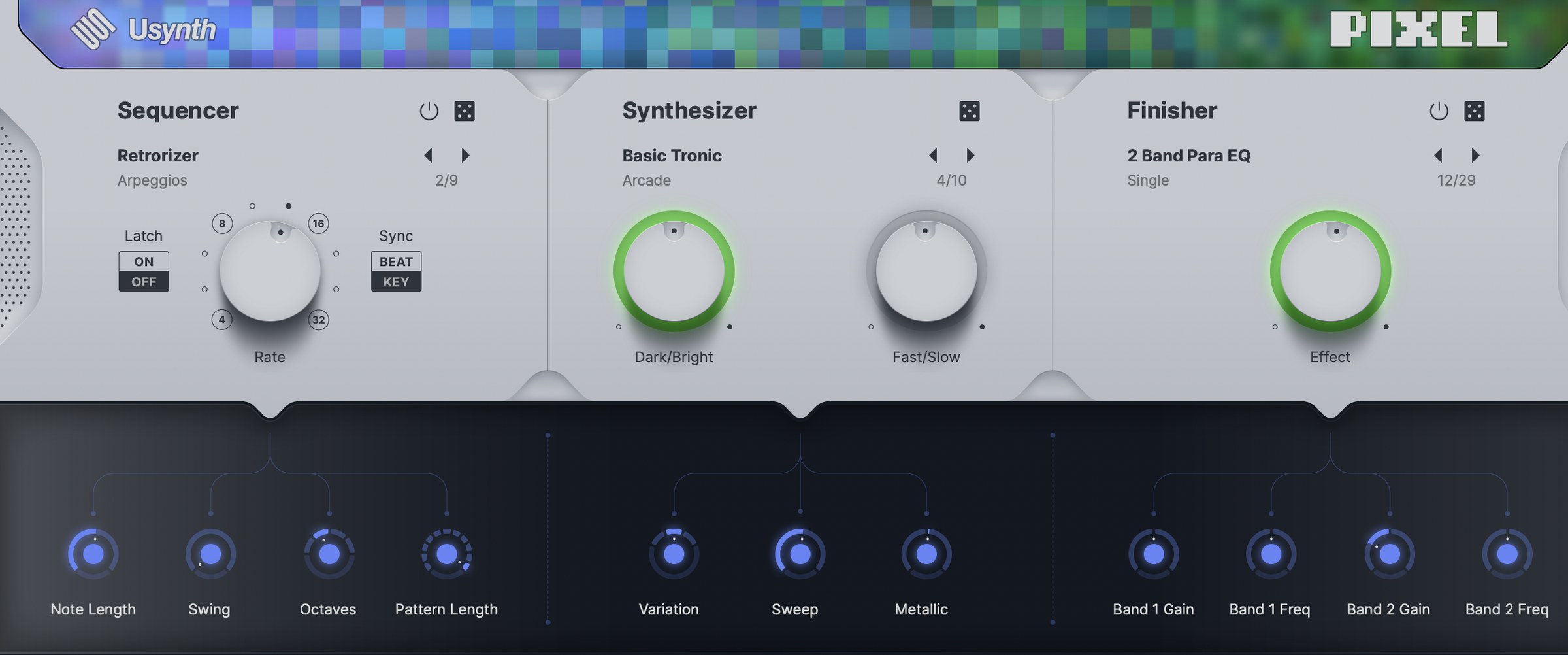Set Sync to KEY
The width and height of the screenshot is (1568, 655).
(396, 282)
